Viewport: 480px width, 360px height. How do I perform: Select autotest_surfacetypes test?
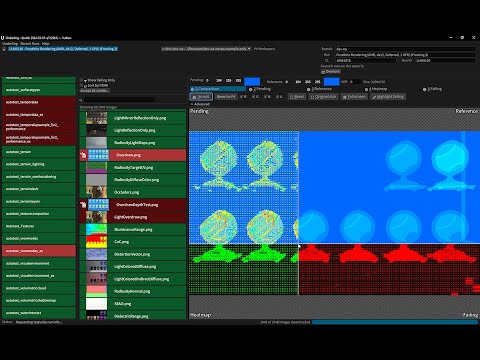click(x=39, y=90)
